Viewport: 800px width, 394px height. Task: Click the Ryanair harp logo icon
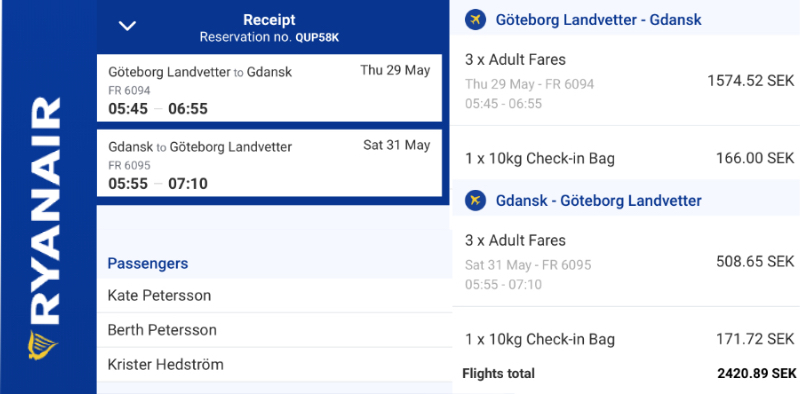click(43, 345)
